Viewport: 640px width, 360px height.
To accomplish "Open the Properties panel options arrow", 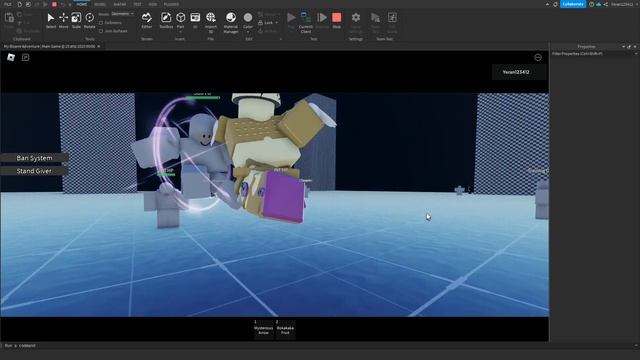I will tap(623, 47).
